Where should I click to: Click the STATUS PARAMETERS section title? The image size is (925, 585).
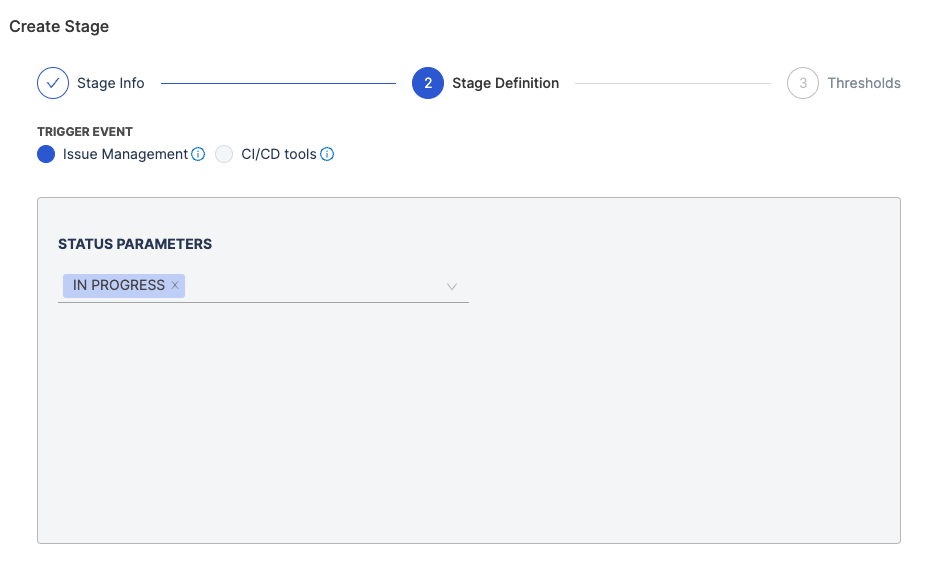[135, 244]
